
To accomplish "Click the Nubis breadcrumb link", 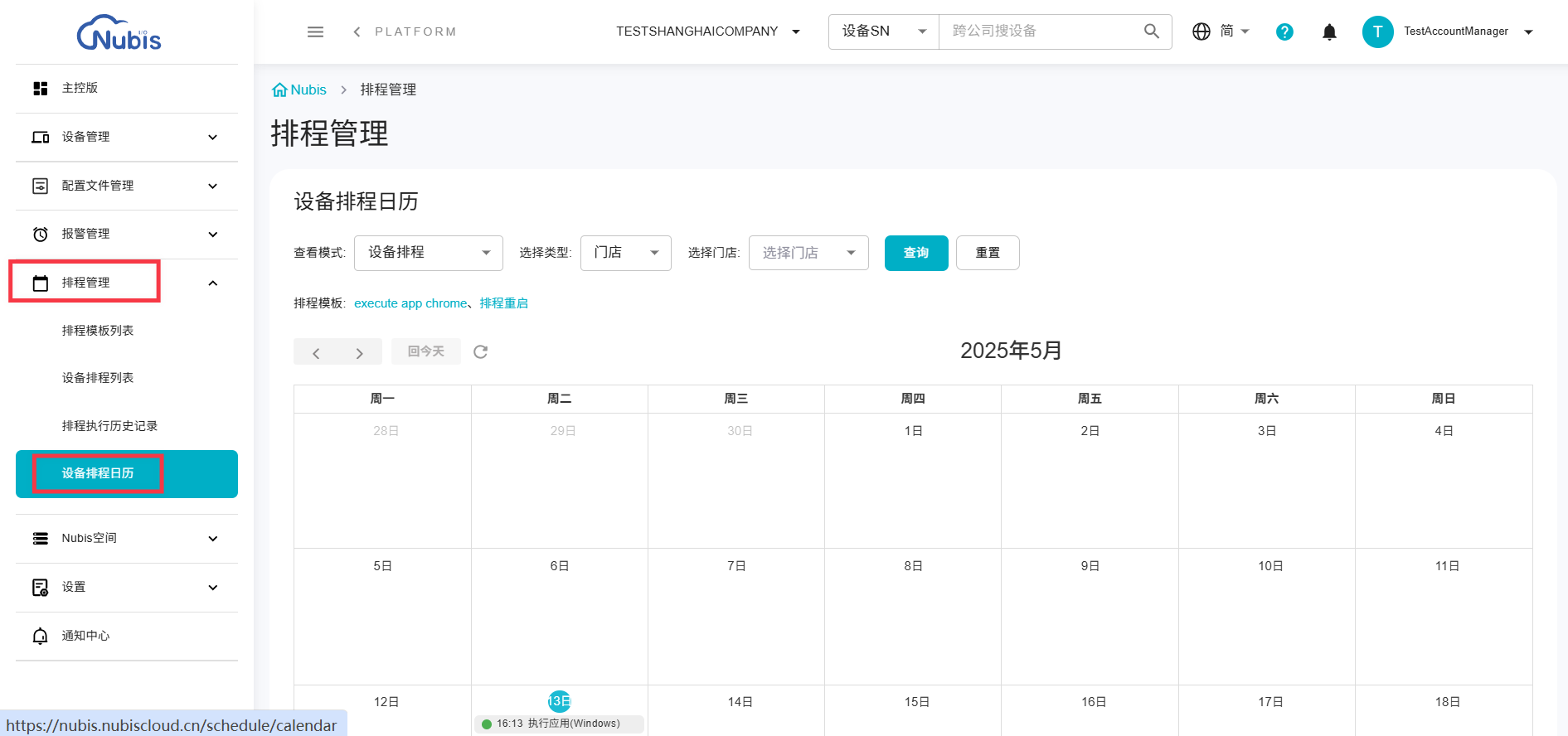I will [308, 90].
